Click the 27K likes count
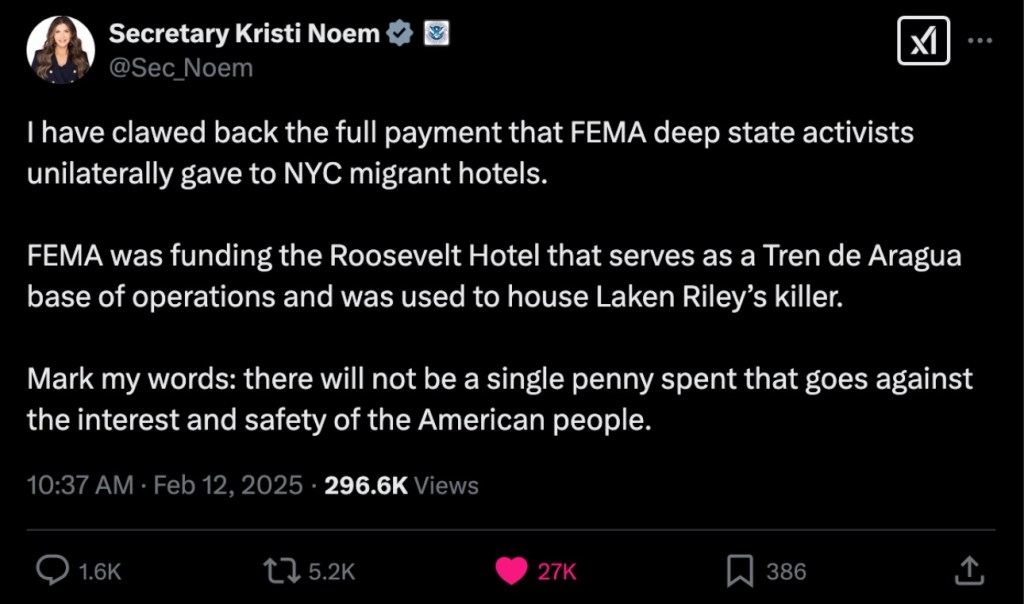1024x604 pixels. (x=557, y=571)
